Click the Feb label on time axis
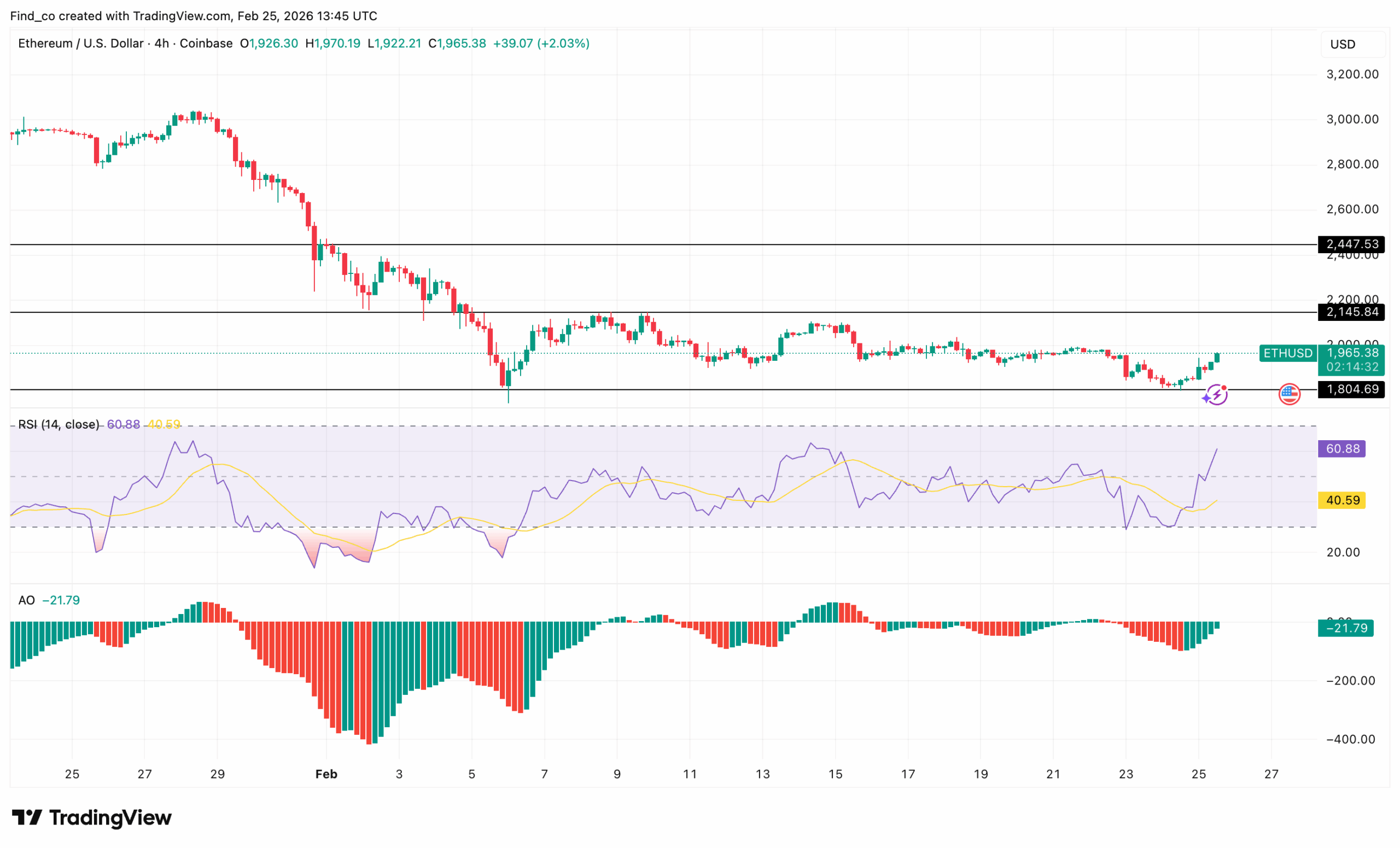 [x=326, y=774]
